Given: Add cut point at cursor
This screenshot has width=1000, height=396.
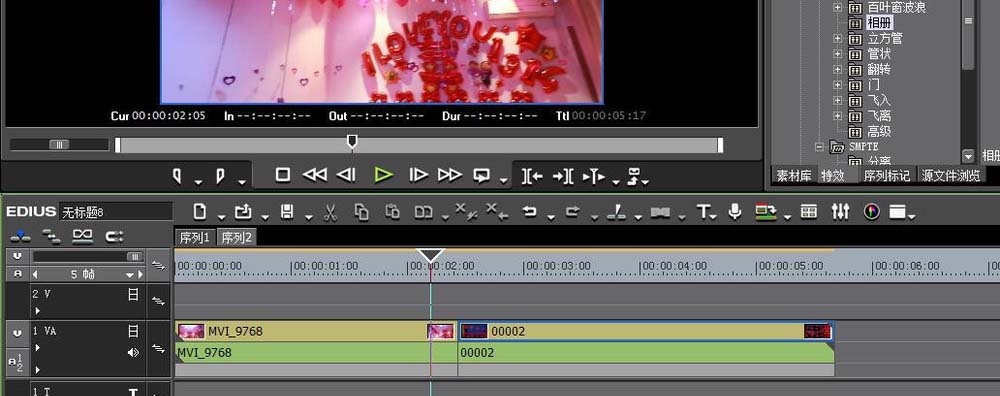Looking at the screenshot, I should point(616,212).
